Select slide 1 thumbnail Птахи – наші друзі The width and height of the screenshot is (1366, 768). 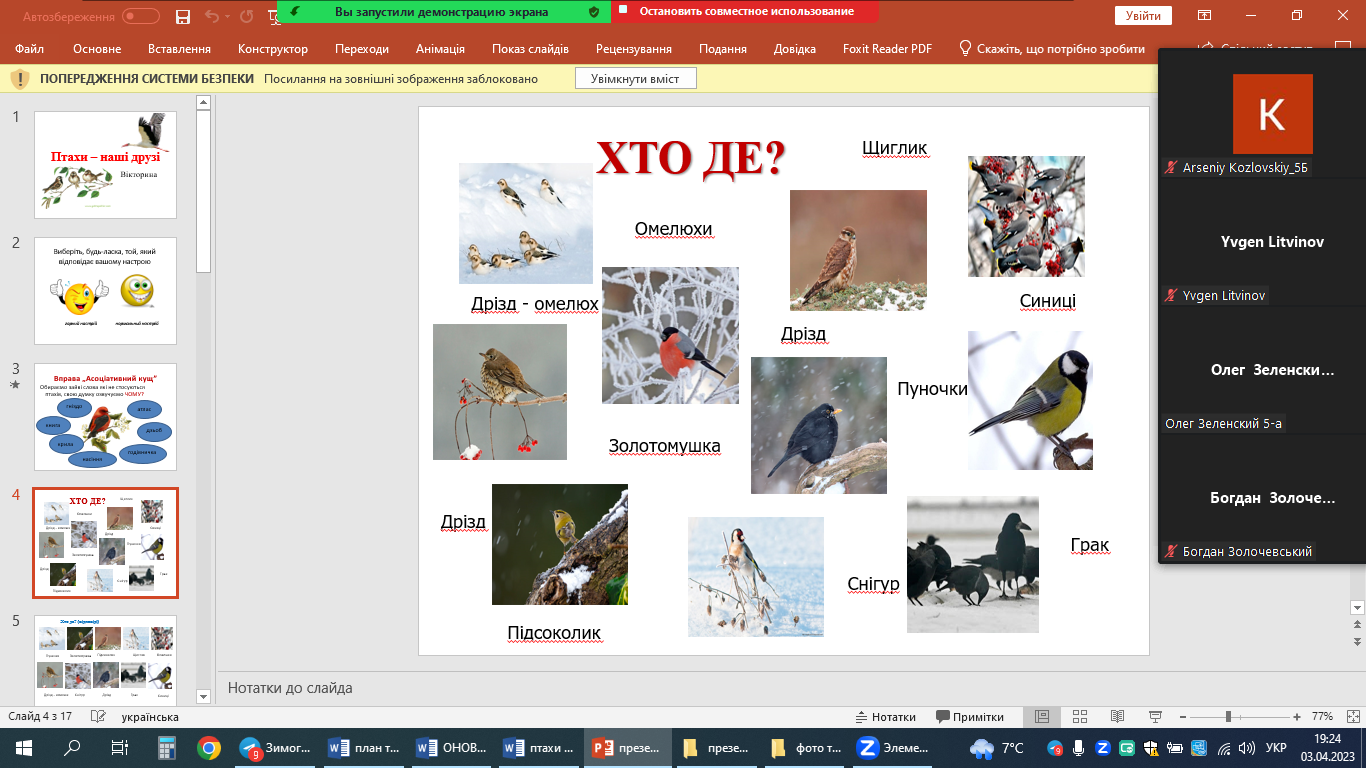point(105,165)
